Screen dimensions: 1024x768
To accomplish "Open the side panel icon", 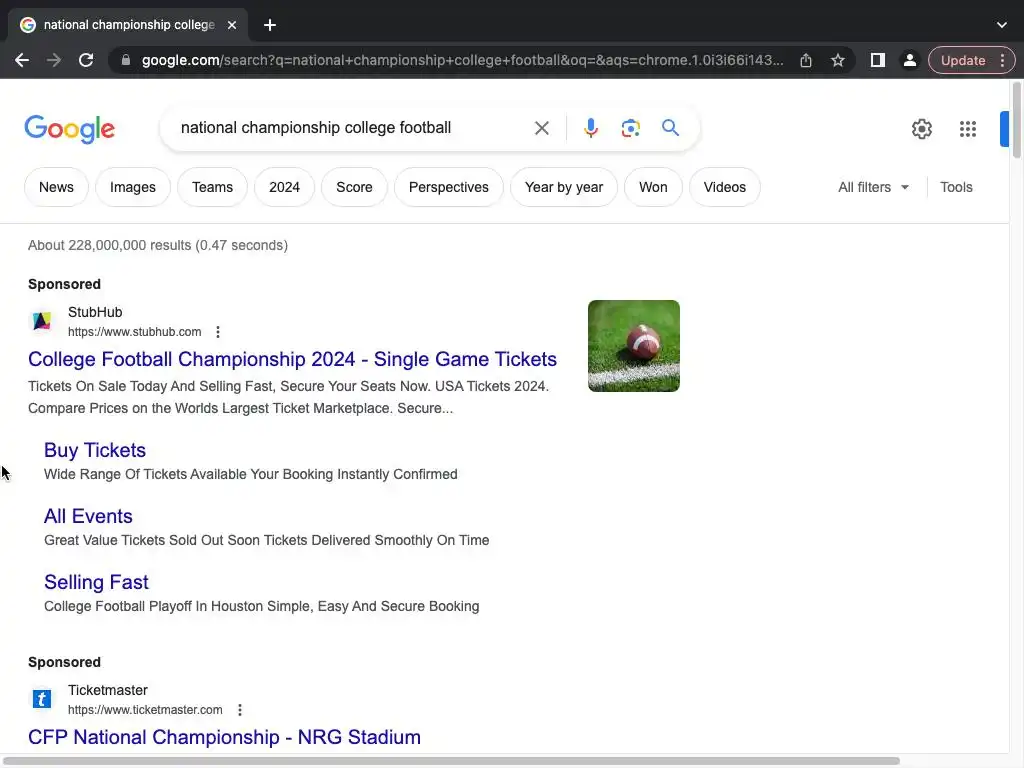I will [878, 60].
